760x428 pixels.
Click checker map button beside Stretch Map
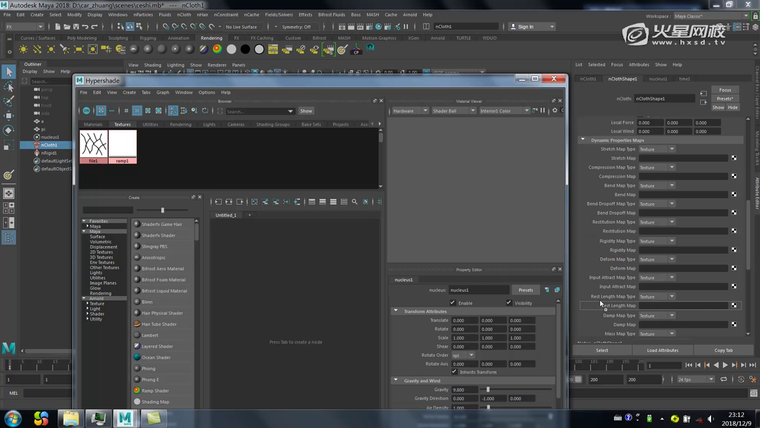coord(733,158)
